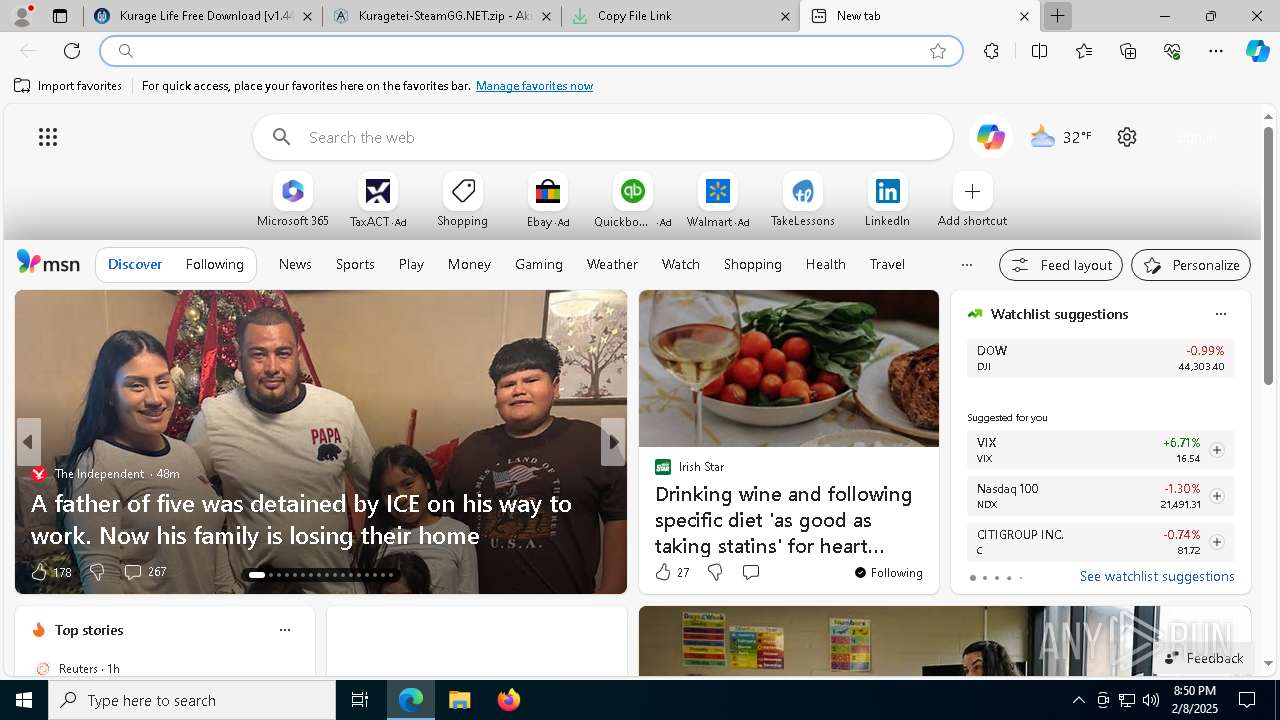Show hidden system tray icons chevron
The image size is (1280, 720).
coord(1078,700)
